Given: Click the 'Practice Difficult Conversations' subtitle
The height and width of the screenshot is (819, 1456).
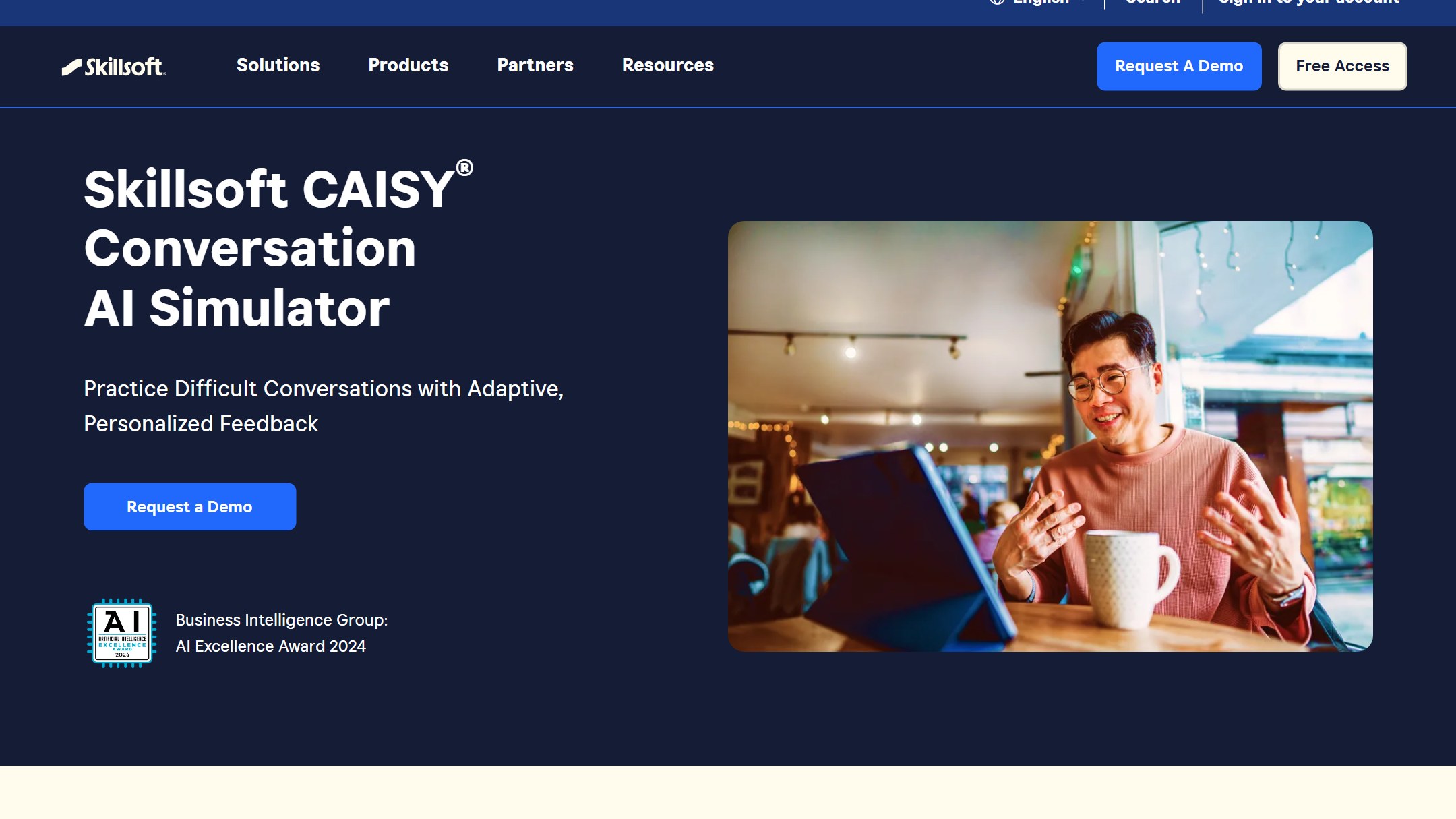Looking at the screenshot, I should coord(324,406).
